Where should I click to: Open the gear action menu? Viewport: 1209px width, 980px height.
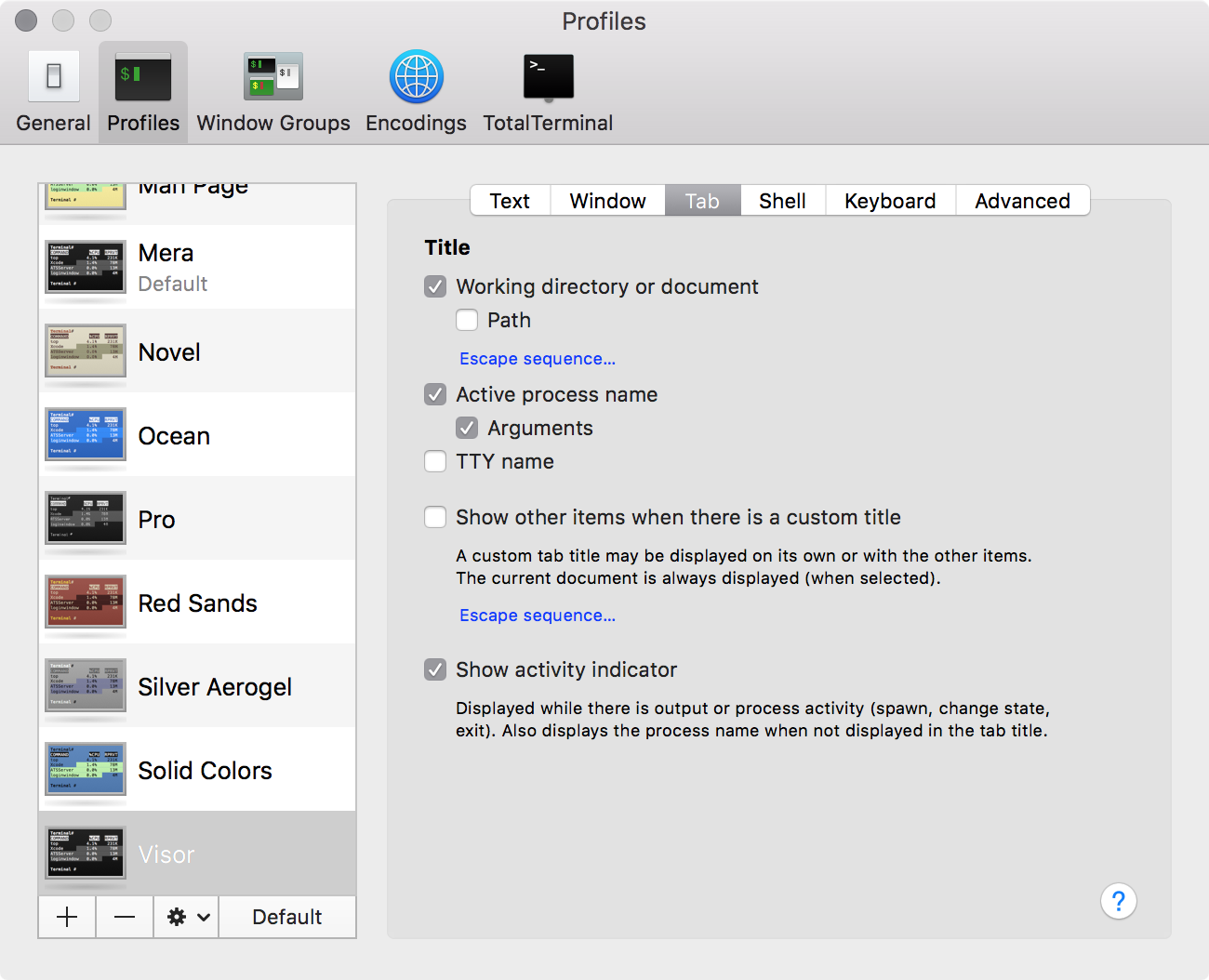(187, 917)
